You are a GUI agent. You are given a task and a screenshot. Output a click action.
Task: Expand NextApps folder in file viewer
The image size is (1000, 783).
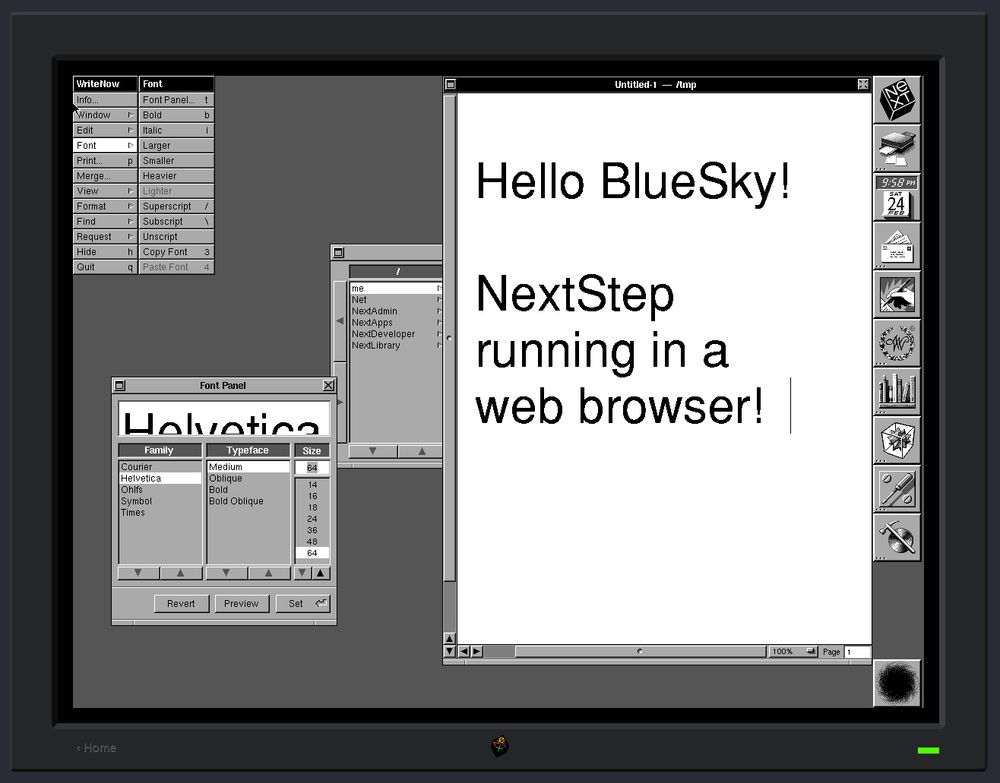click(x=396, y=323)
